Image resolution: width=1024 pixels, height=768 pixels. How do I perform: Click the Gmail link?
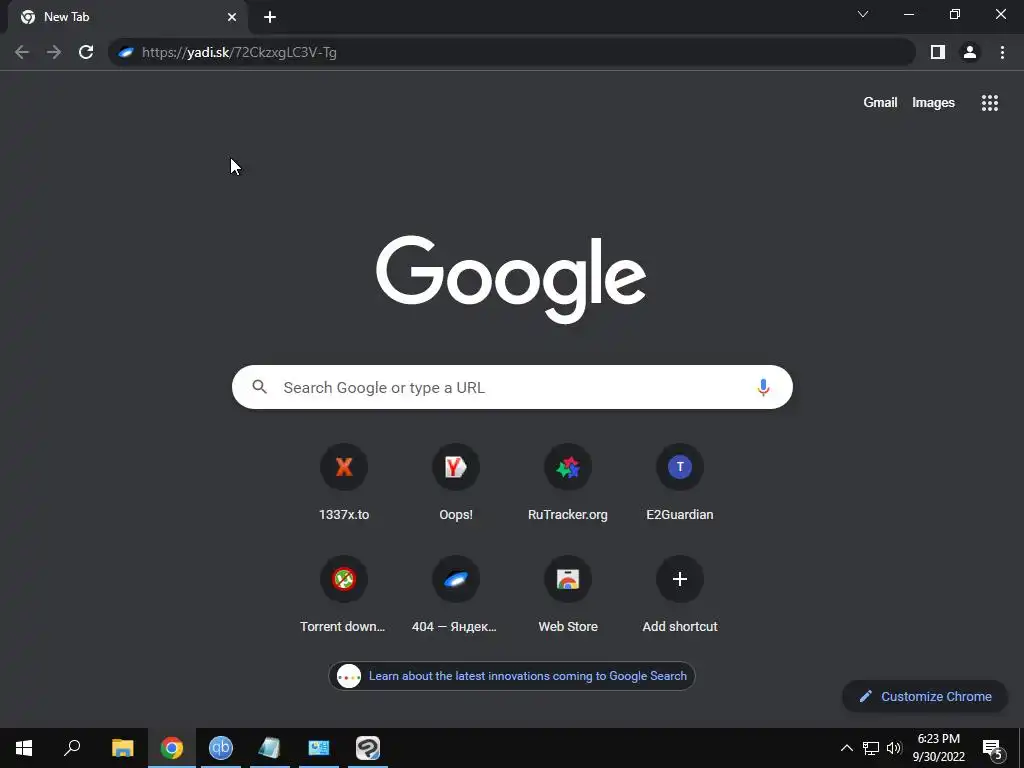880,103
